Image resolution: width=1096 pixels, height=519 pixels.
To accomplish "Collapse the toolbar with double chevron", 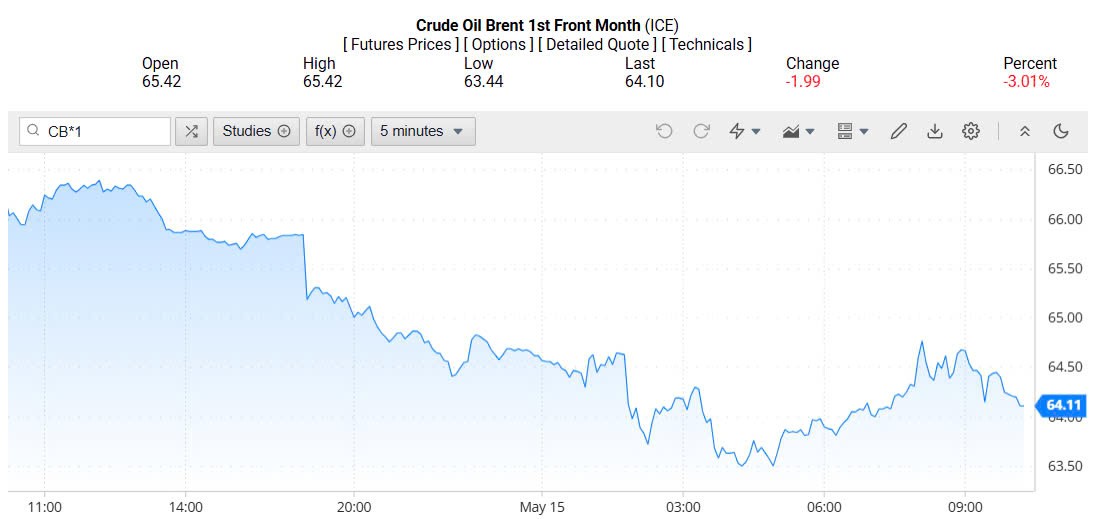I will point(1025,131).
